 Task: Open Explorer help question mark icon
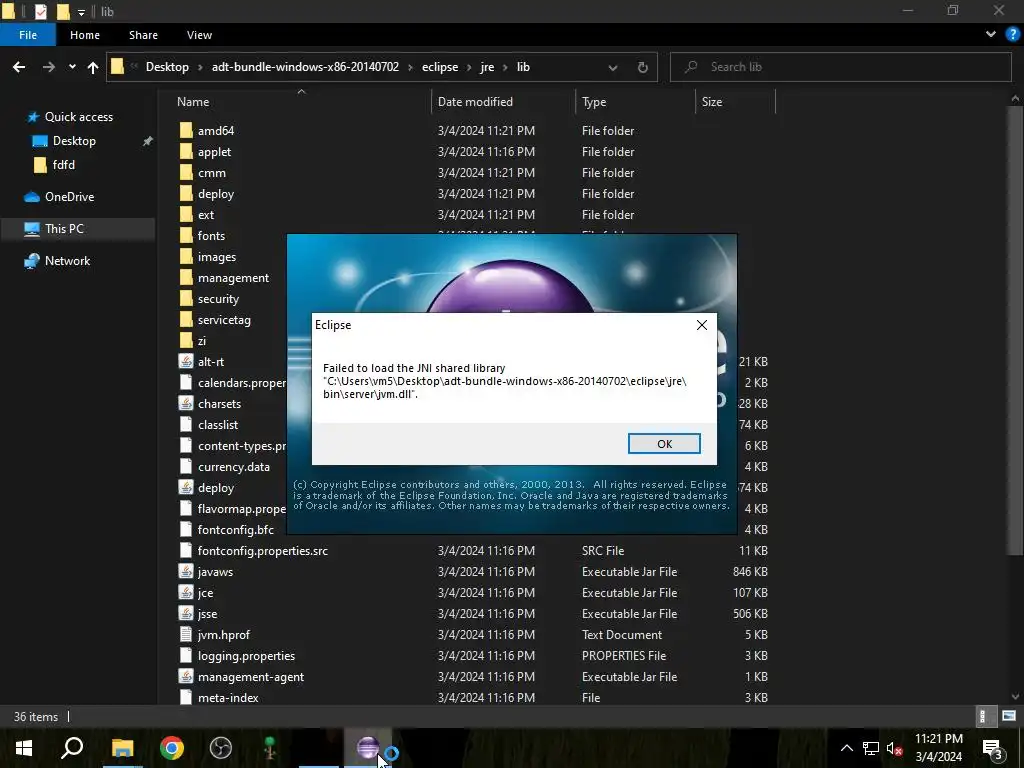(x=1013, y=34)
